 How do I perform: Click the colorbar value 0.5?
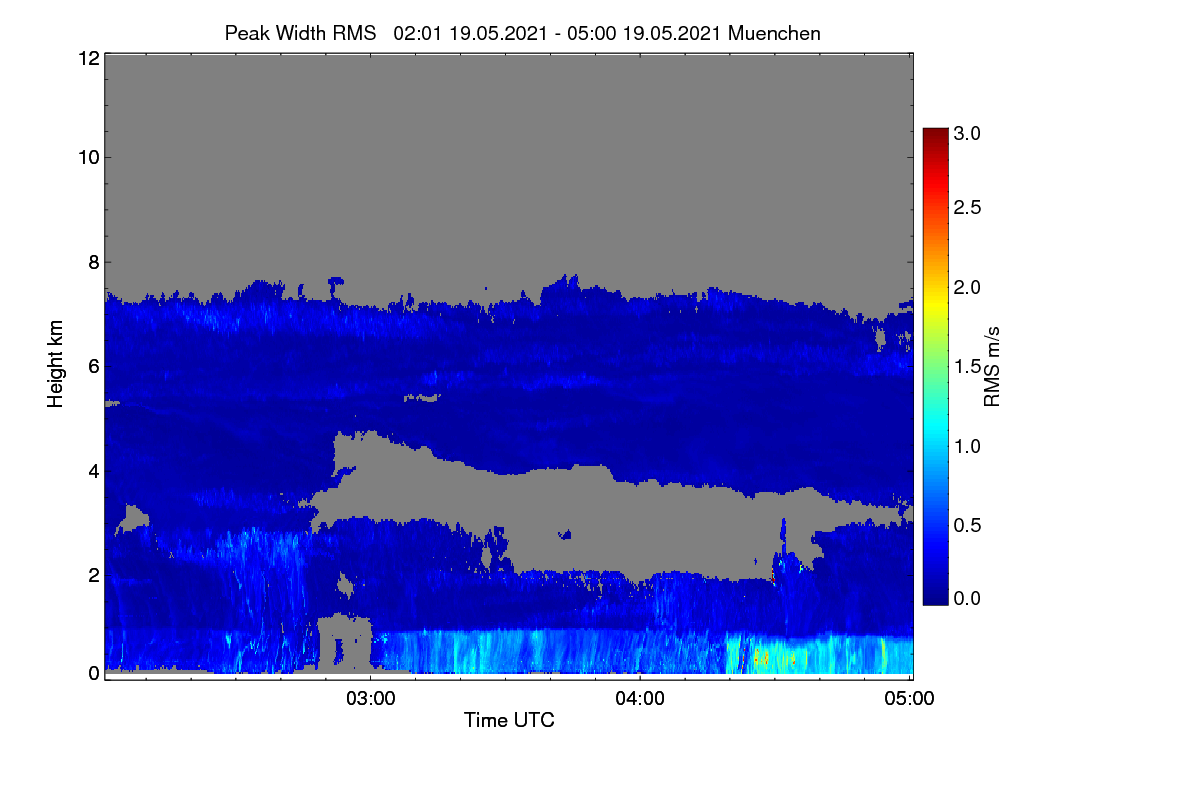(x=967, y=525)
